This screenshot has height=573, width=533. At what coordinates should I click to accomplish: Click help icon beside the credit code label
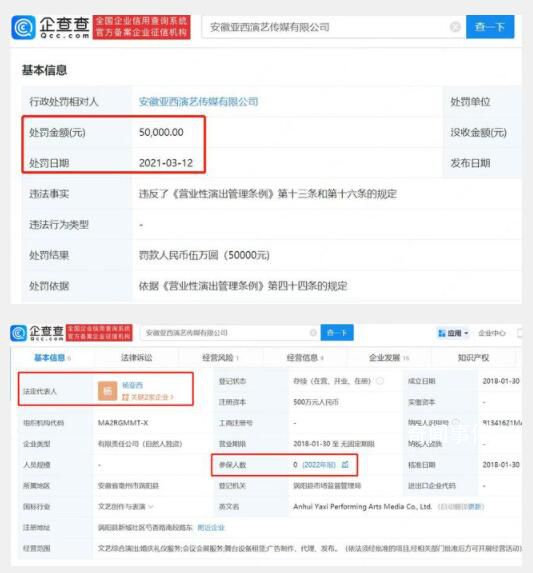pyautogui.click(x=455, y=422)
